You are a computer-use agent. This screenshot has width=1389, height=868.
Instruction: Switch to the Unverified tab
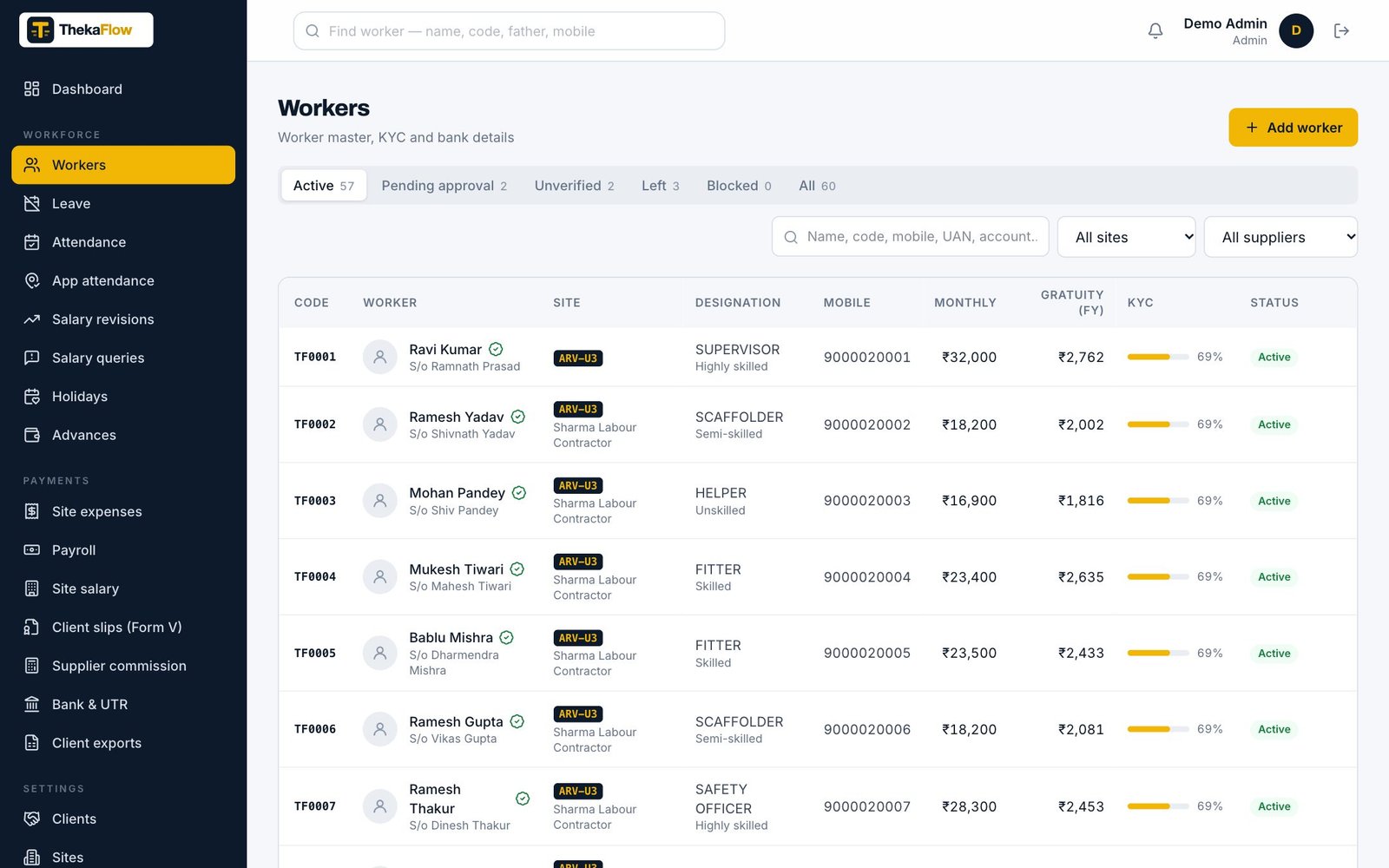point(574,186)
